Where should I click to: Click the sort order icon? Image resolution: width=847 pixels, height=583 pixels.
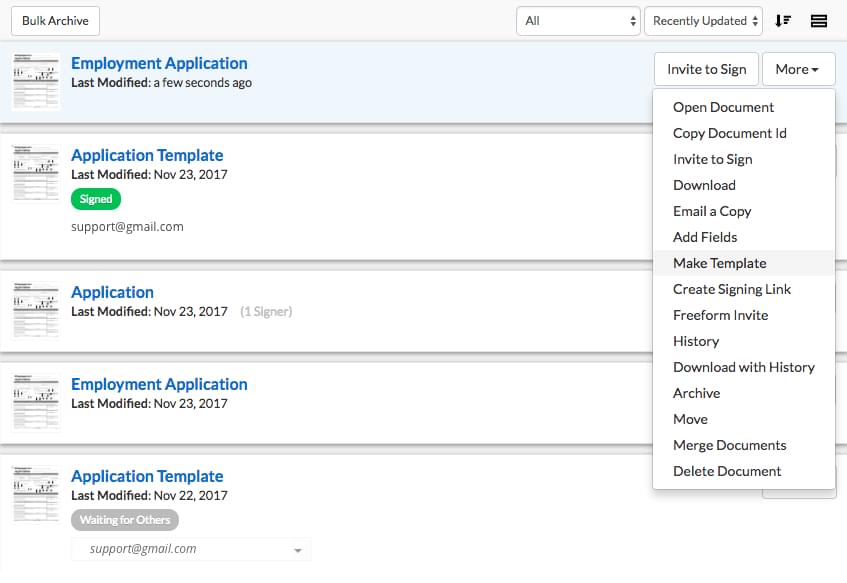(783, 21)
